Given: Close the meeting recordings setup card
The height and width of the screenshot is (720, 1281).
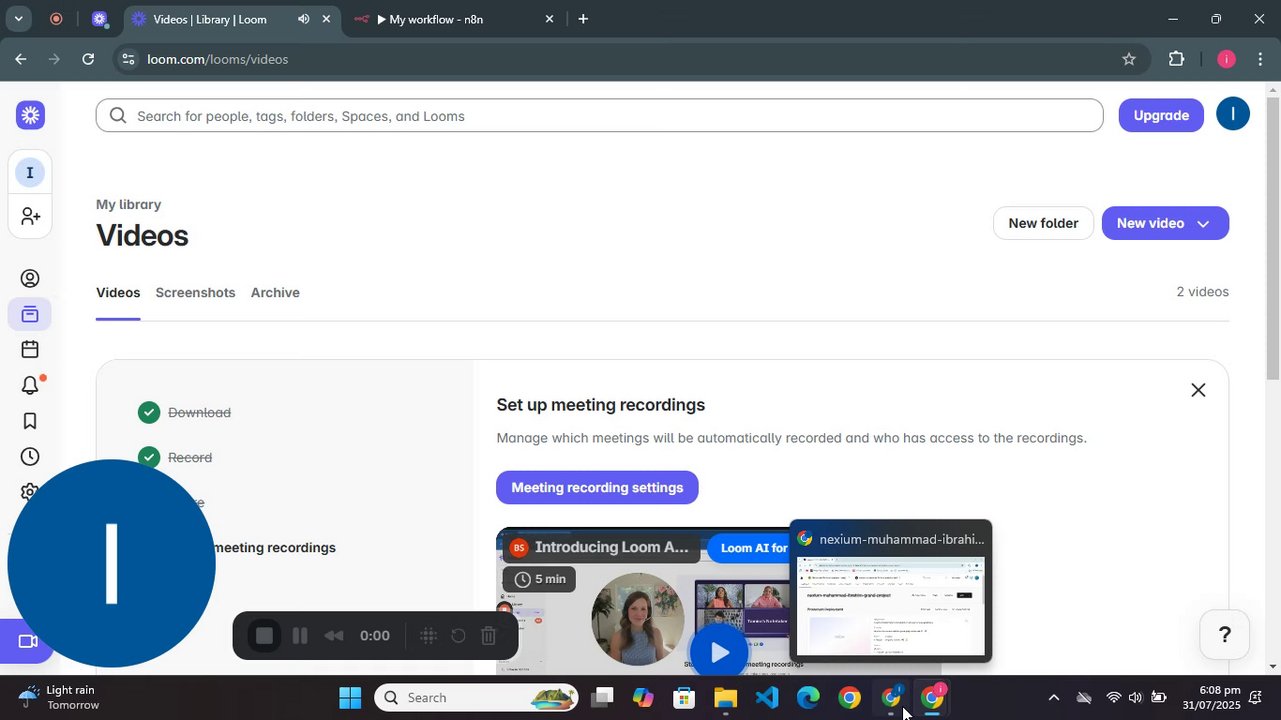Looking at the screenshot, I should coord(1198,390).
